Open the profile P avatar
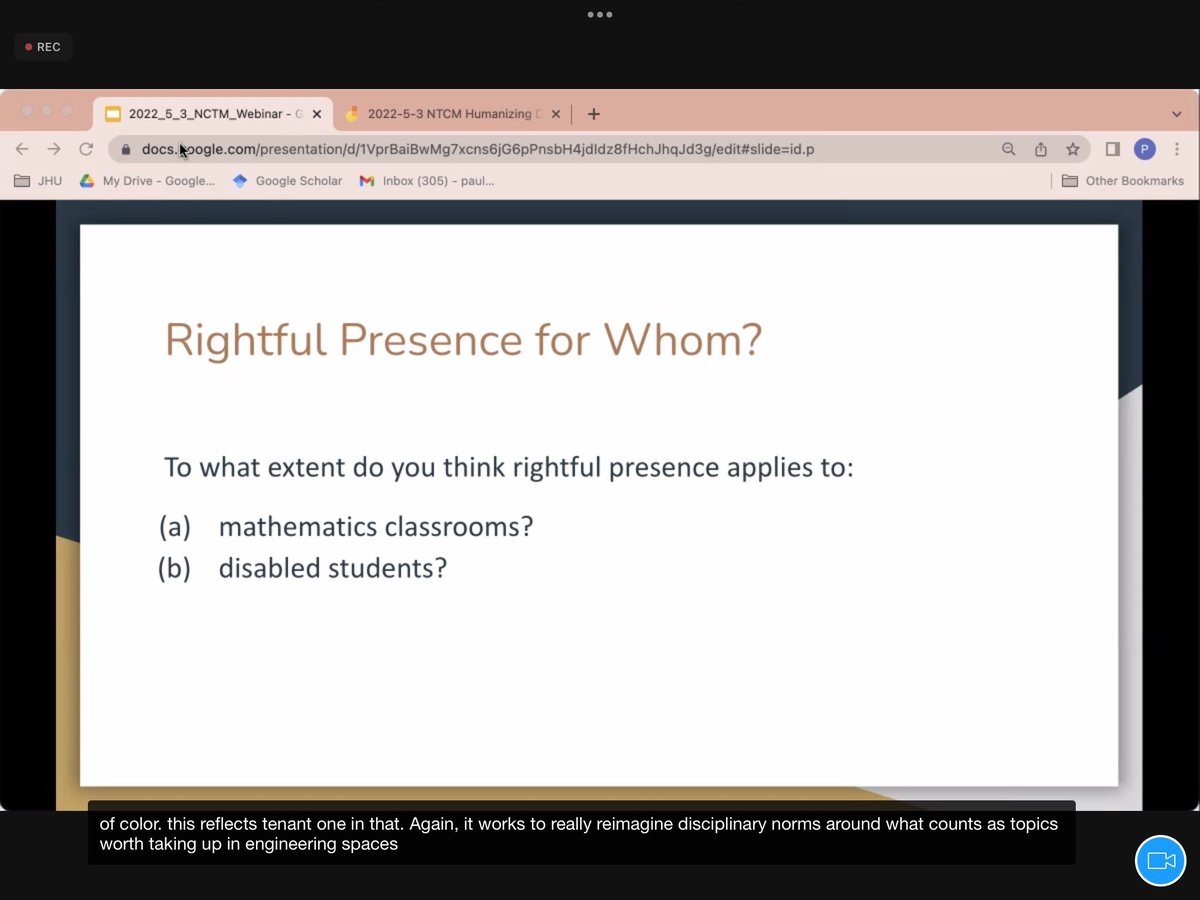Viewport: 1200px width, 900px height. click(x=1145, y=149)
